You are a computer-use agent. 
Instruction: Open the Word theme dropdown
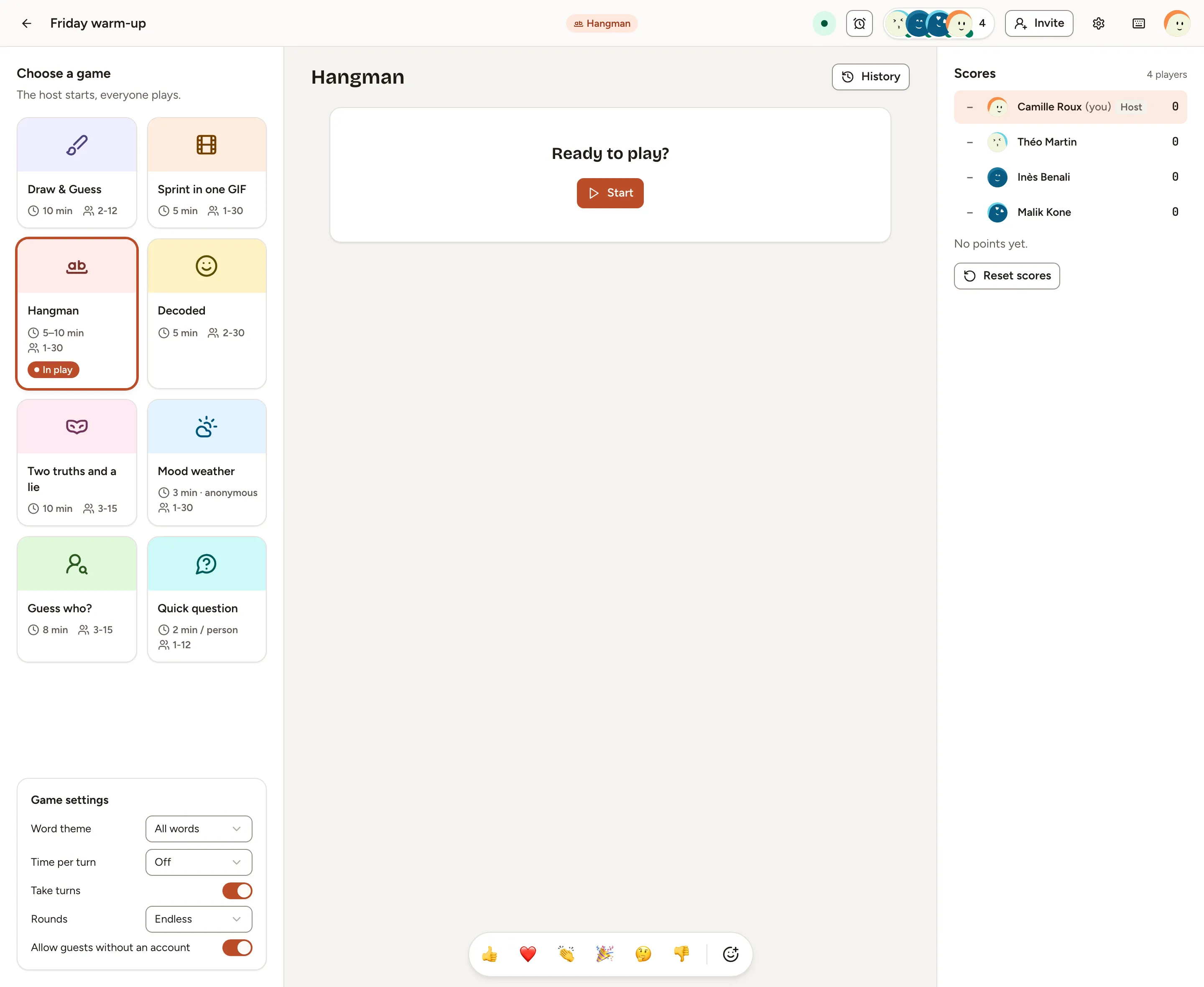coord(199,829)
